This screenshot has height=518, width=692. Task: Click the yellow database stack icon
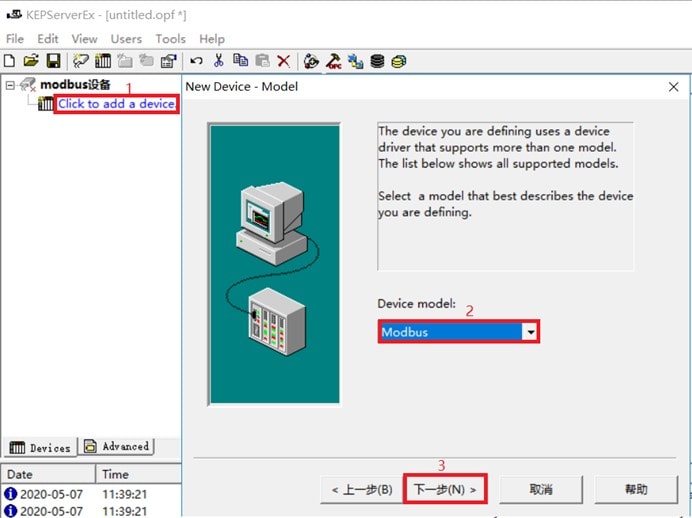(399, 61)
